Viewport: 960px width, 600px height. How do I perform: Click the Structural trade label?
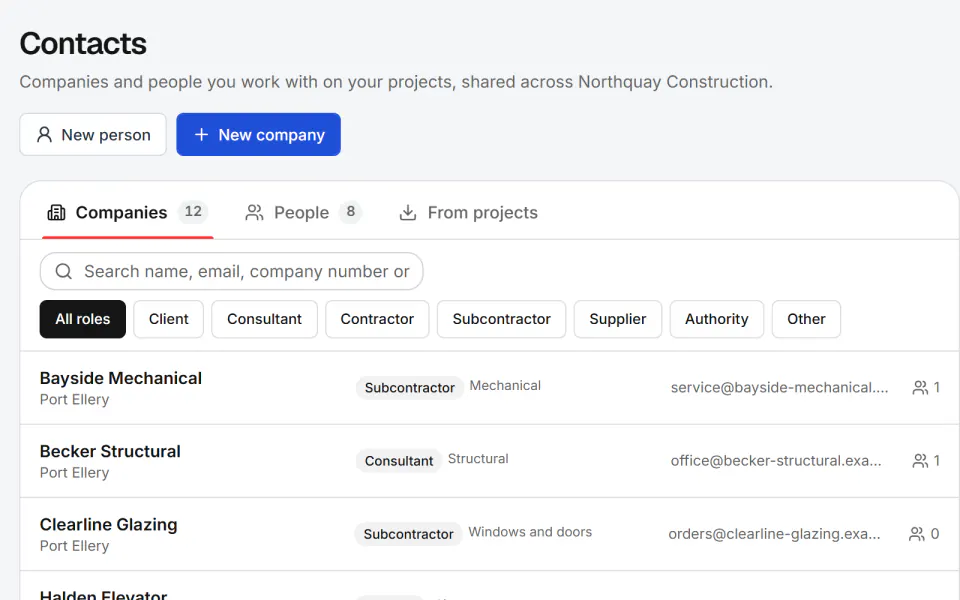click(x=478, y=459)
